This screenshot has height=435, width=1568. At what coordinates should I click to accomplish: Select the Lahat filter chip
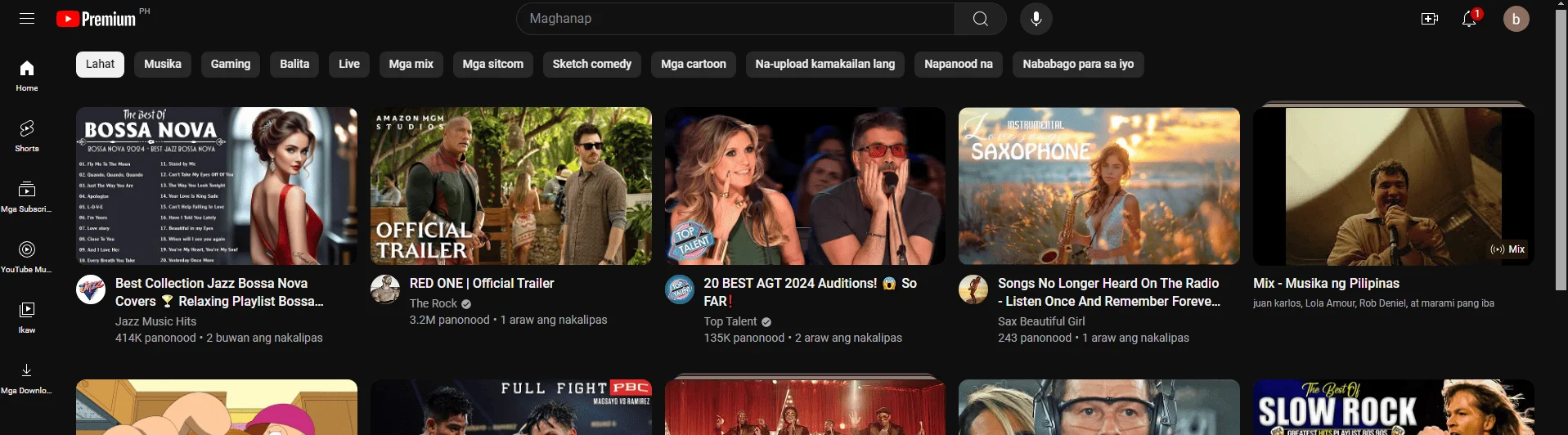(x=101, y=64)
